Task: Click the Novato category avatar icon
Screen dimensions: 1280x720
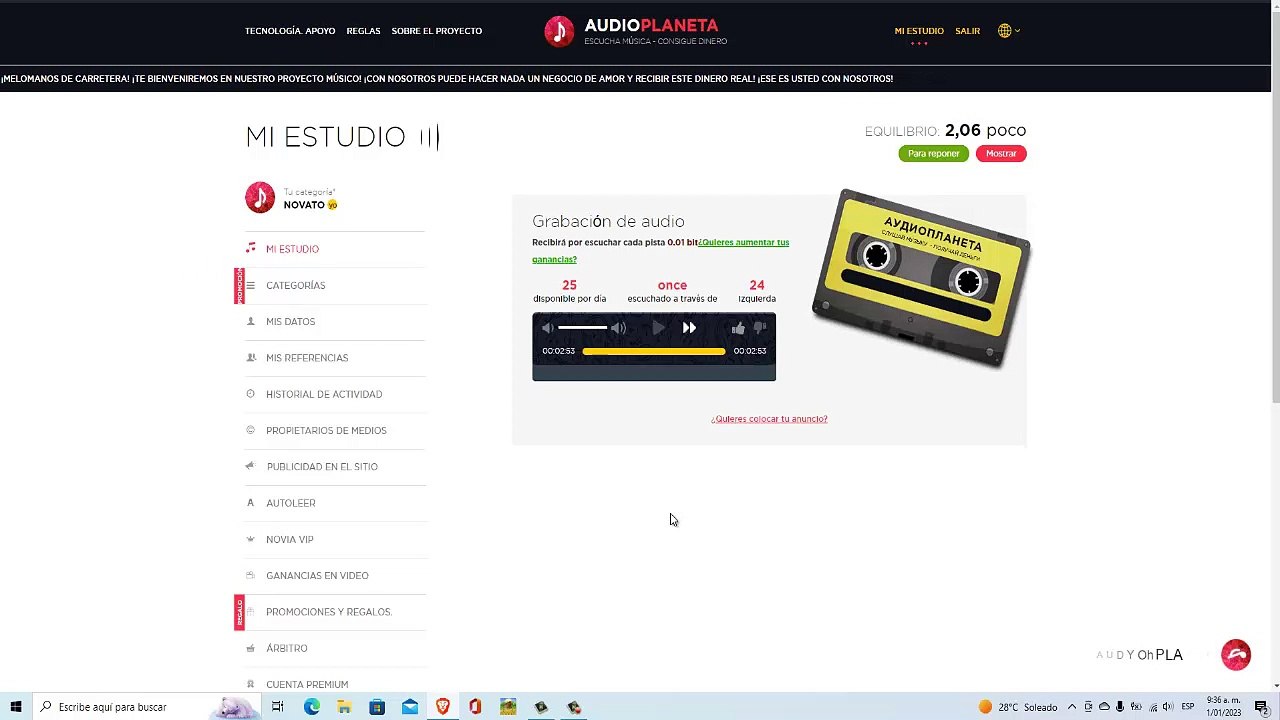Action: coord(260,197)
